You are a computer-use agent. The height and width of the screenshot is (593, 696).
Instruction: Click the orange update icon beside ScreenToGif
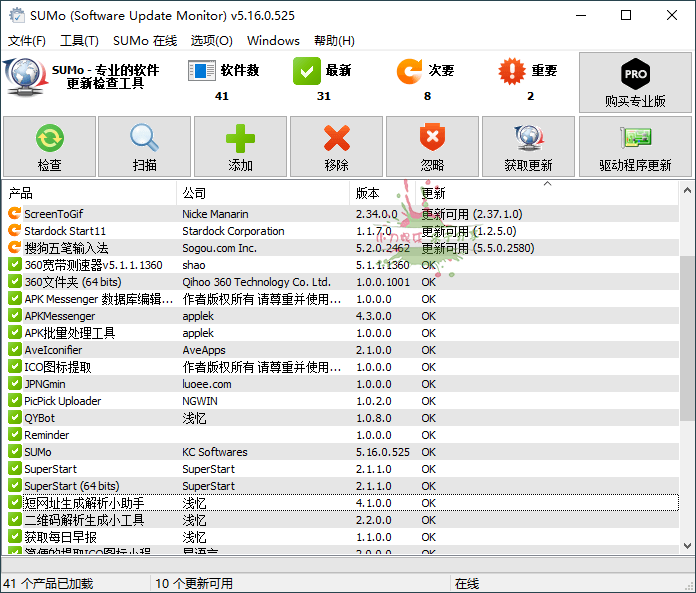(x=14, y=214)
